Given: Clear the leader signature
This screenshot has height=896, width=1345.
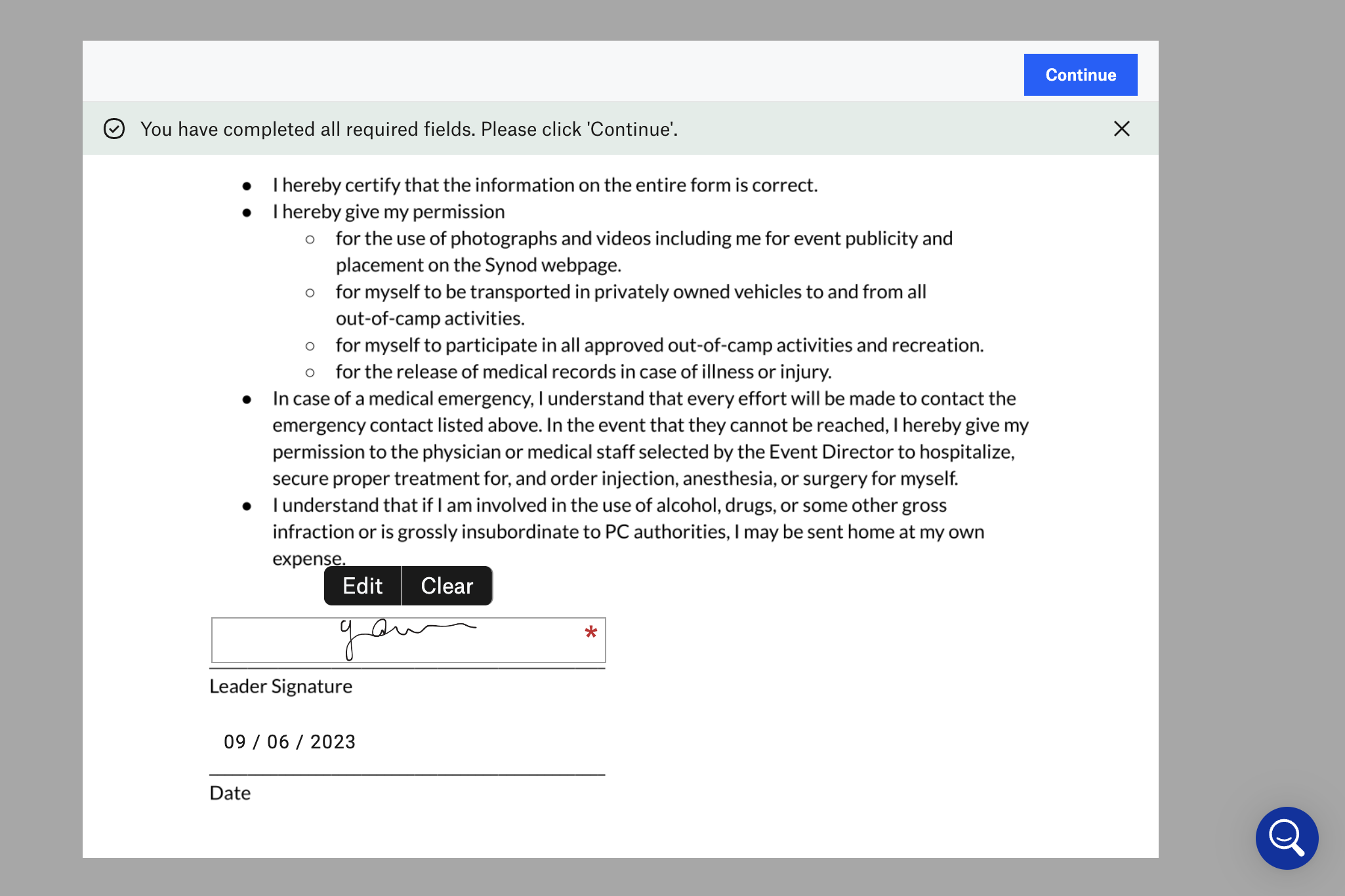Looking at the screenshot, I should pyautogui.click(x=447, y=586).
